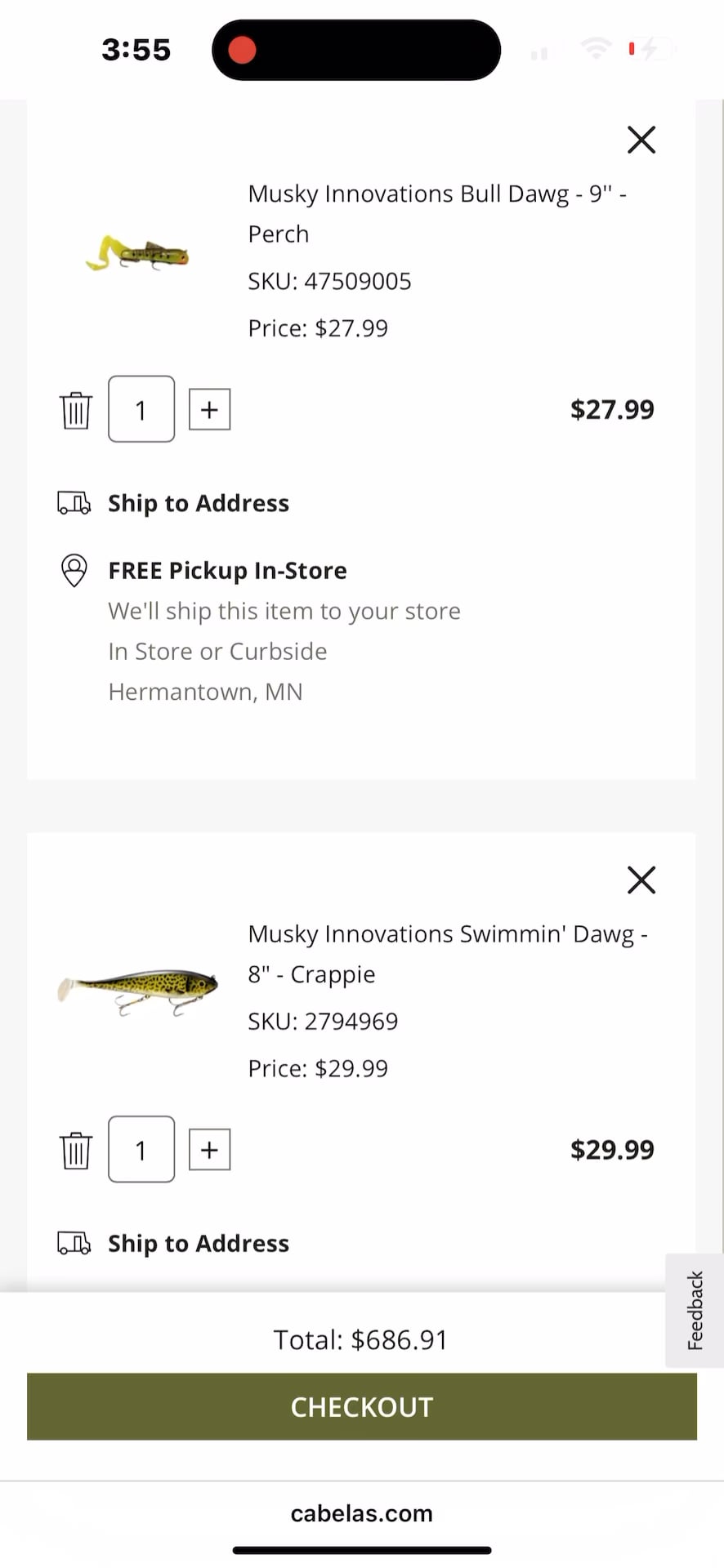Click quantity field for Swimmin' Dawg Crappie
This screenshot has height=1568, width=724.
point(141,1150)
